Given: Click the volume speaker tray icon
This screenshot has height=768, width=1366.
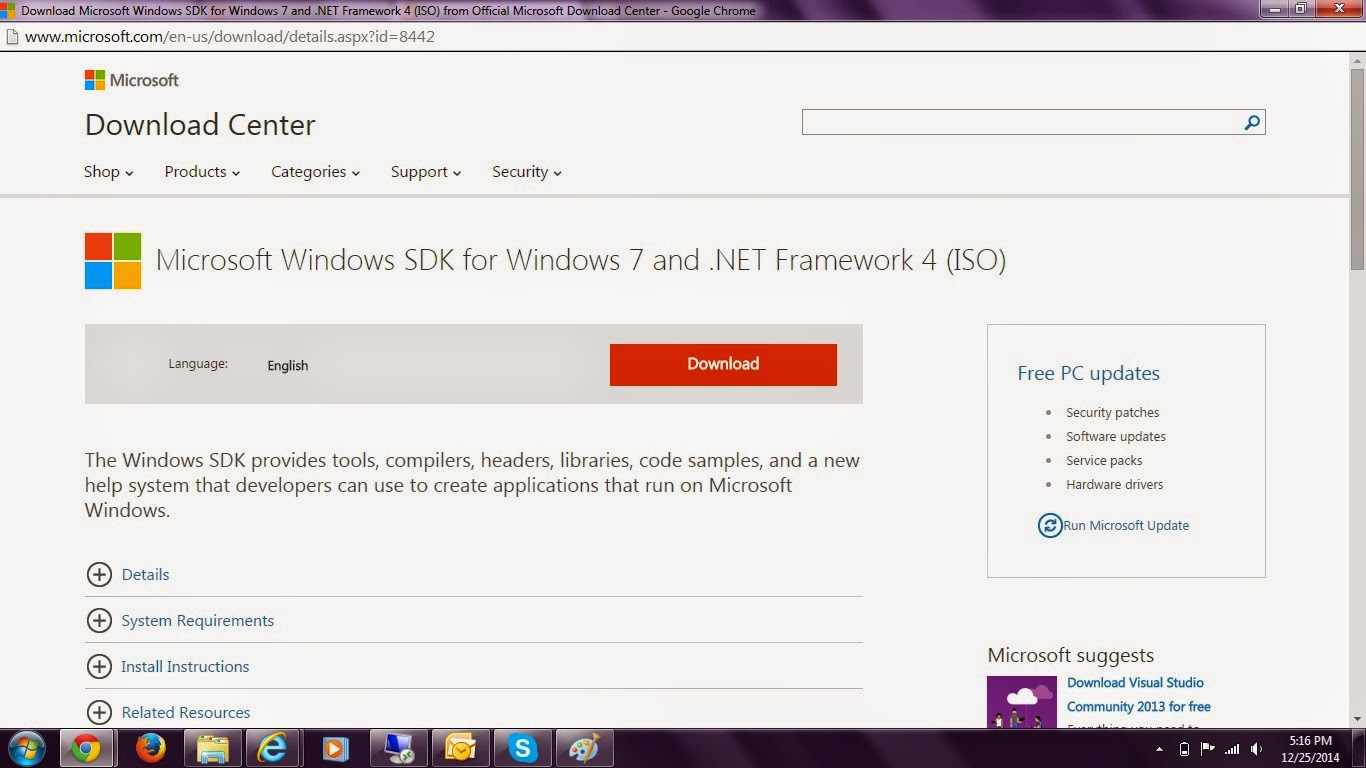Looking at the screenshot, I should click(1256, 749).
